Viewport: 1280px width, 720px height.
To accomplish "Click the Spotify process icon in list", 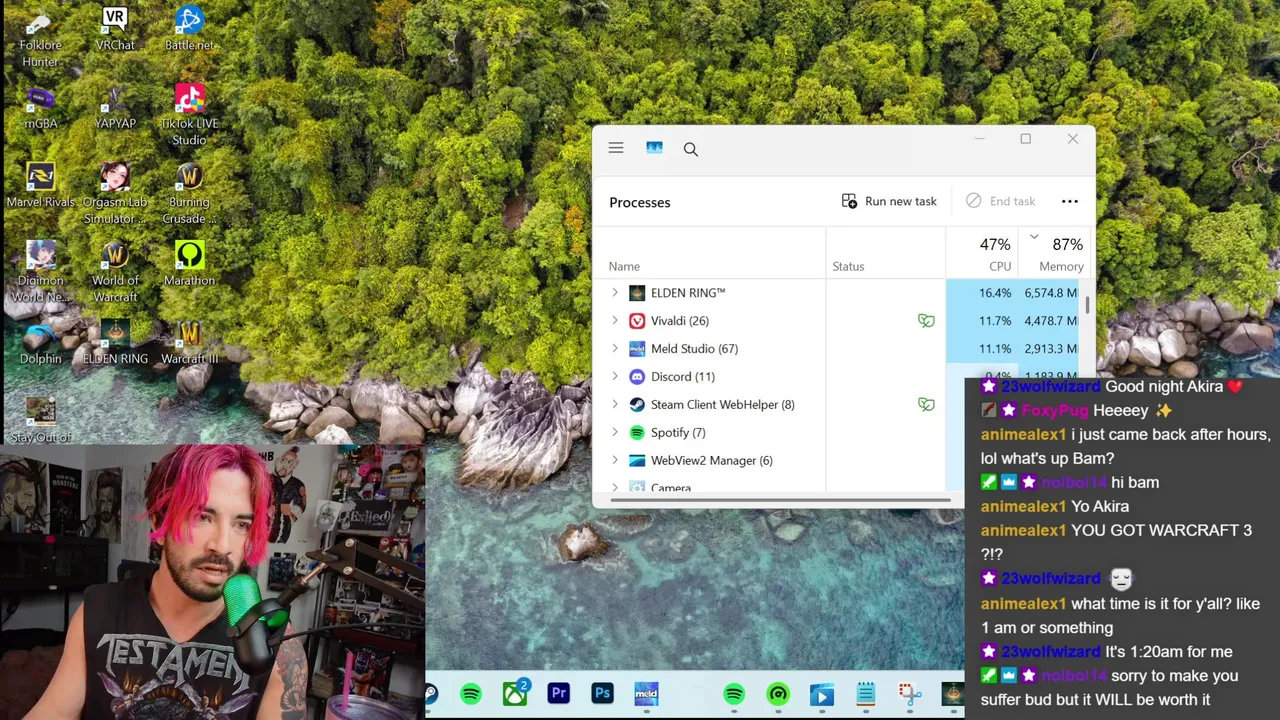I will pyautogui.click(x=637, y=433).
